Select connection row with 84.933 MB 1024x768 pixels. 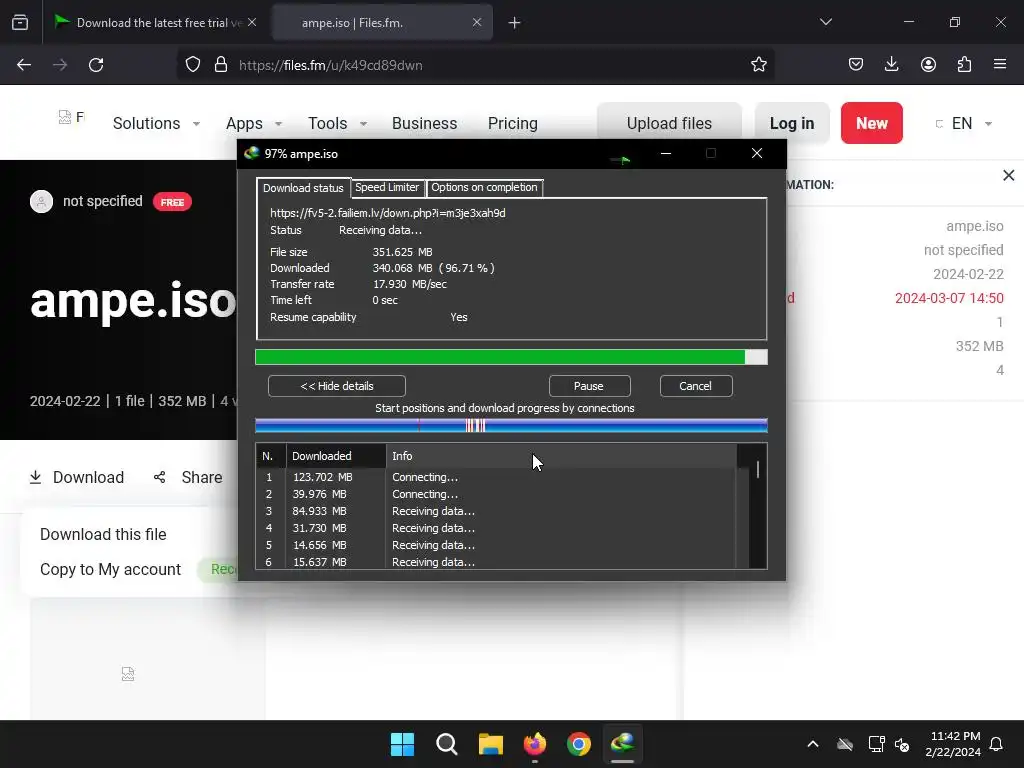coord(496,511)
